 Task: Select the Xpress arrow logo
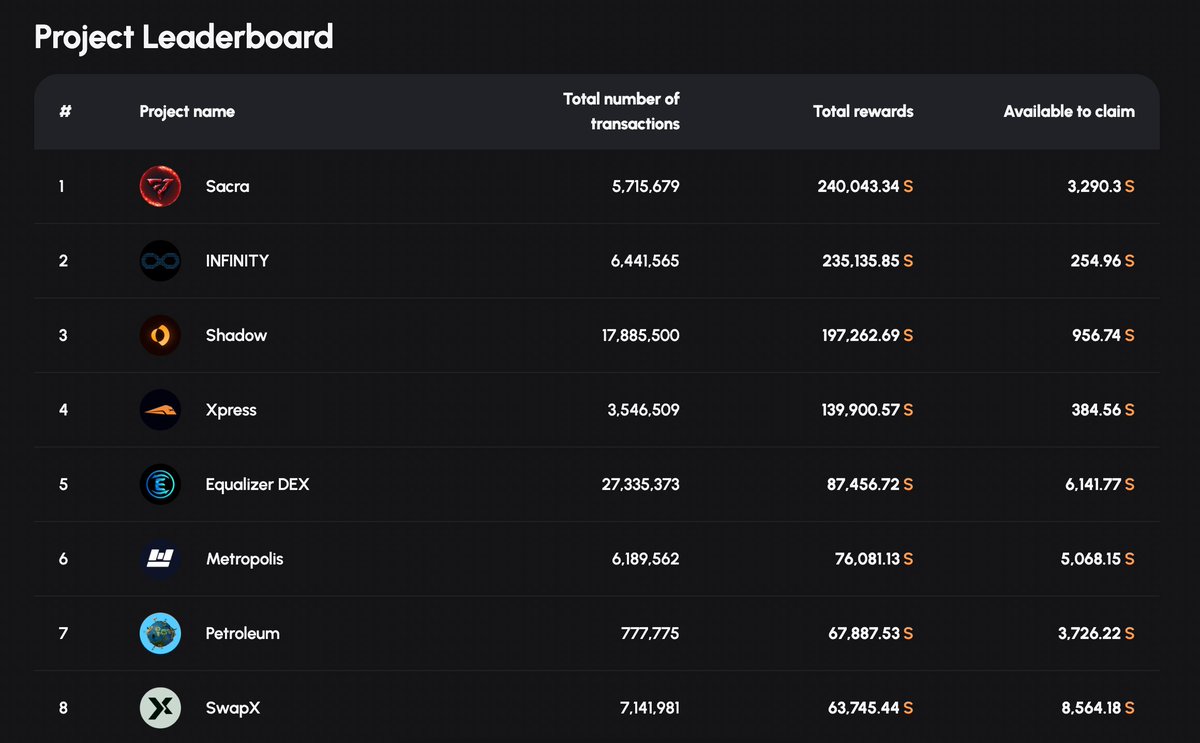[x=160, y=410]
